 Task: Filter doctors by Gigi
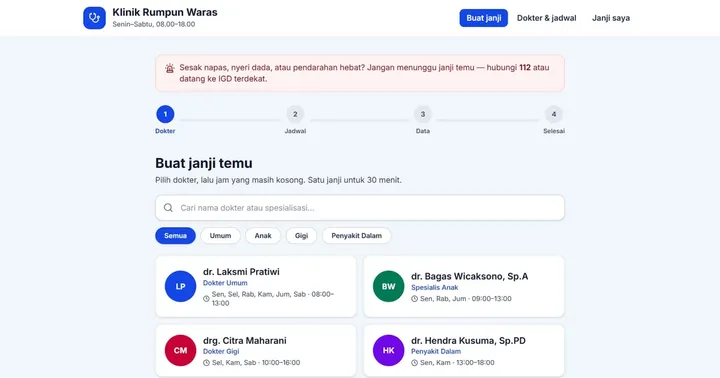point(301,236)
